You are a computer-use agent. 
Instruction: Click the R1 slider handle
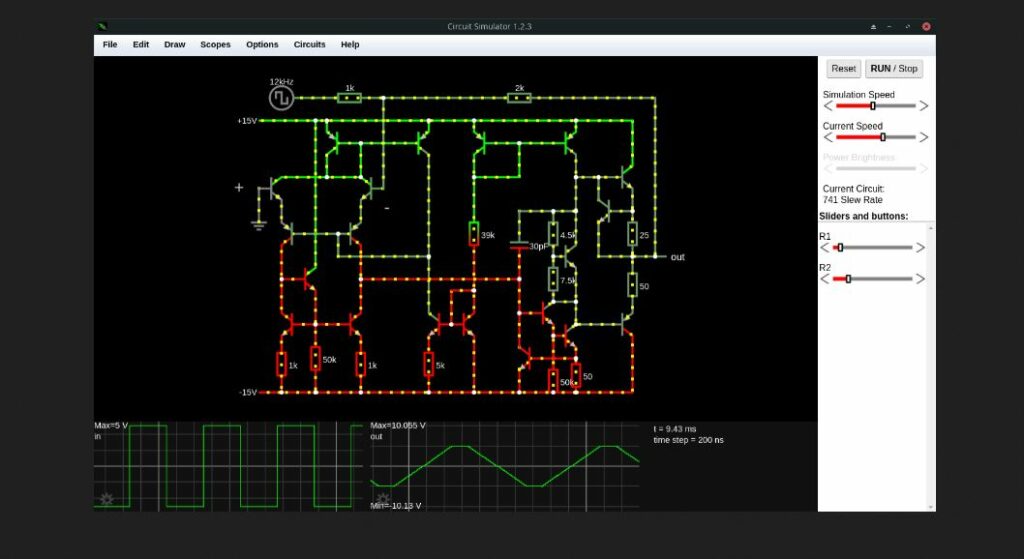(840, 248)
